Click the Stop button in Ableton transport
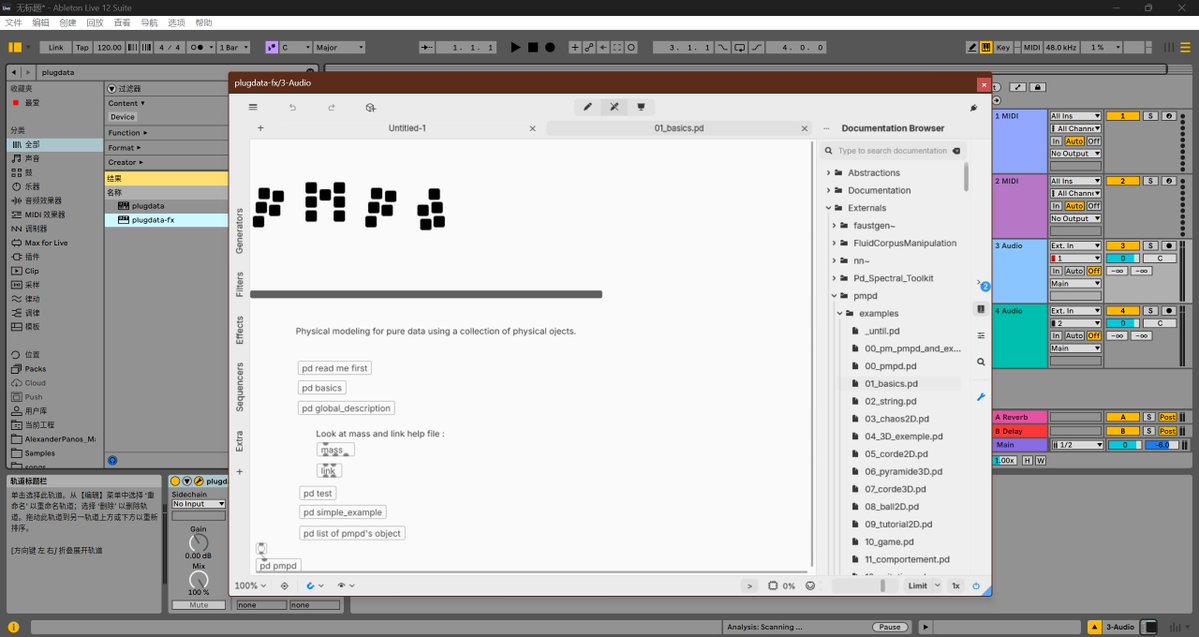The image size is (1199, 637). point(533,47)
